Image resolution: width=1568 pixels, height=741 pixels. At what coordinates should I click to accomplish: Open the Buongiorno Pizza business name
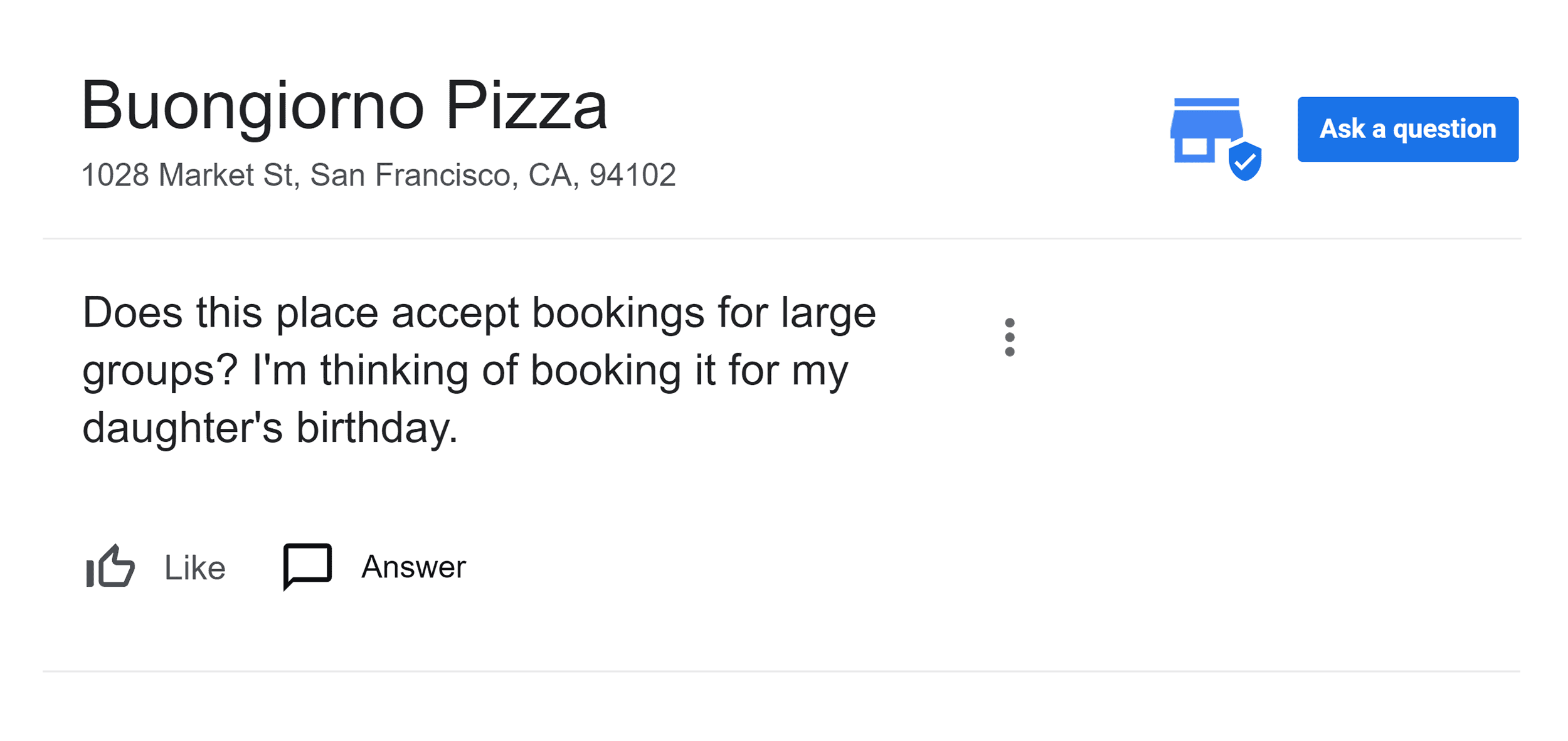pyautogui.click(x=344, y=105)
